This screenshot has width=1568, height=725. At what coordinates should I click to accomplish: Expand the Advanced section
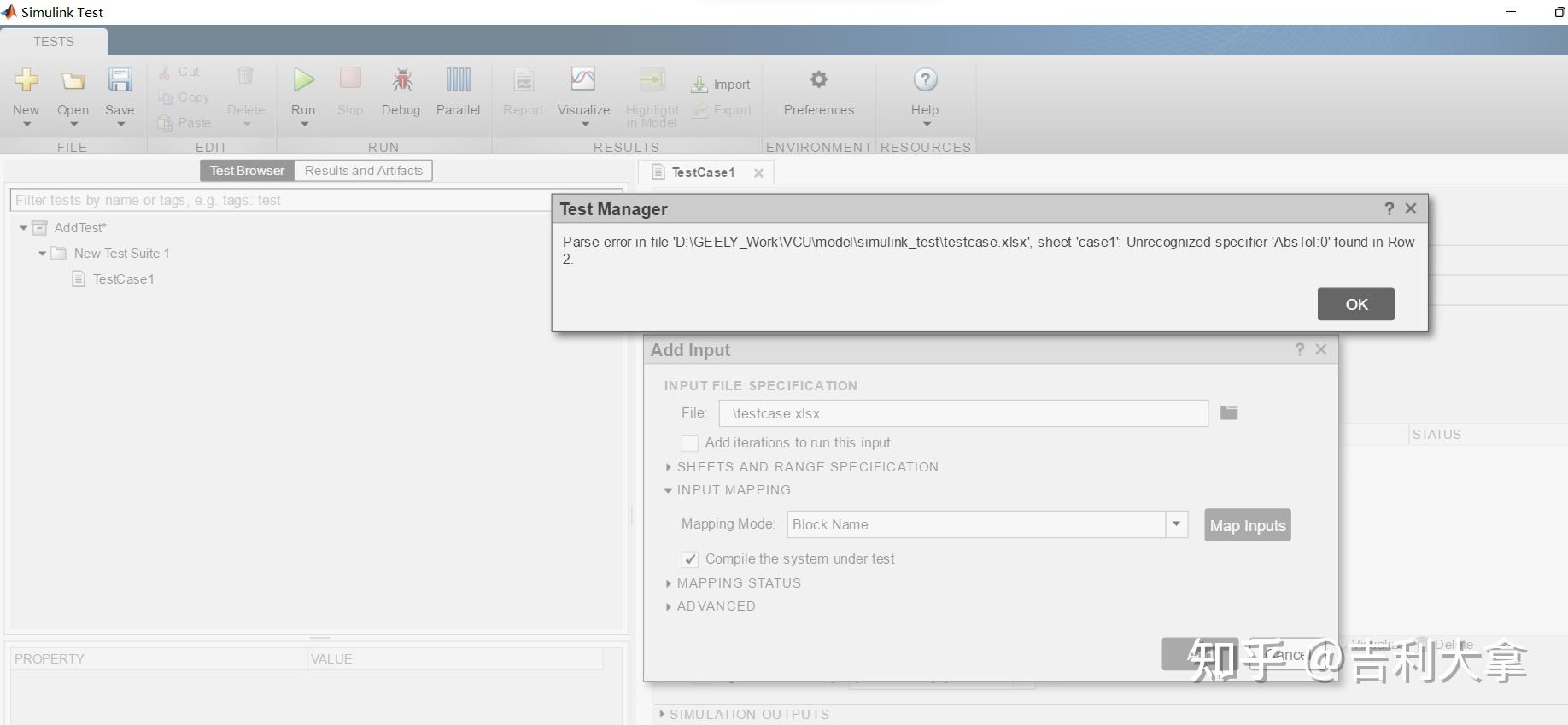669,606
